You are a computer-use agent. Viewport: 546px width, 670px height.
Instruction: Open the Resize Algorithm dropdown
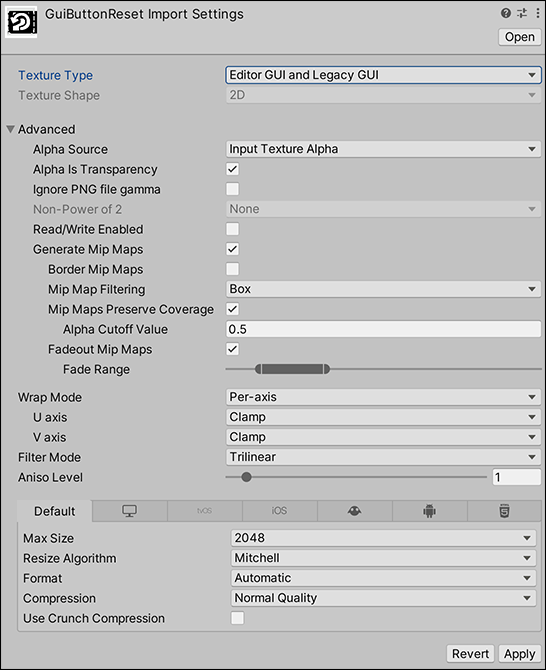[384, 558]
